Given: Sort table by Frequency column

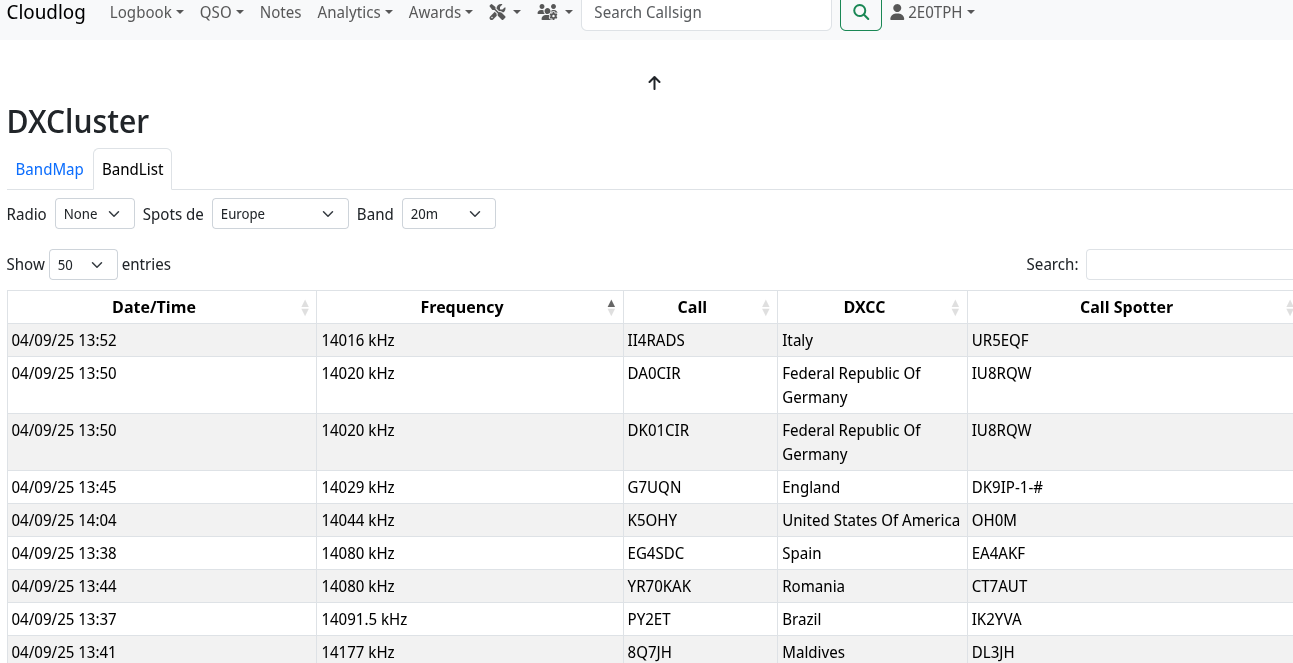Looking at the screenshot, I should click(461, 307).
